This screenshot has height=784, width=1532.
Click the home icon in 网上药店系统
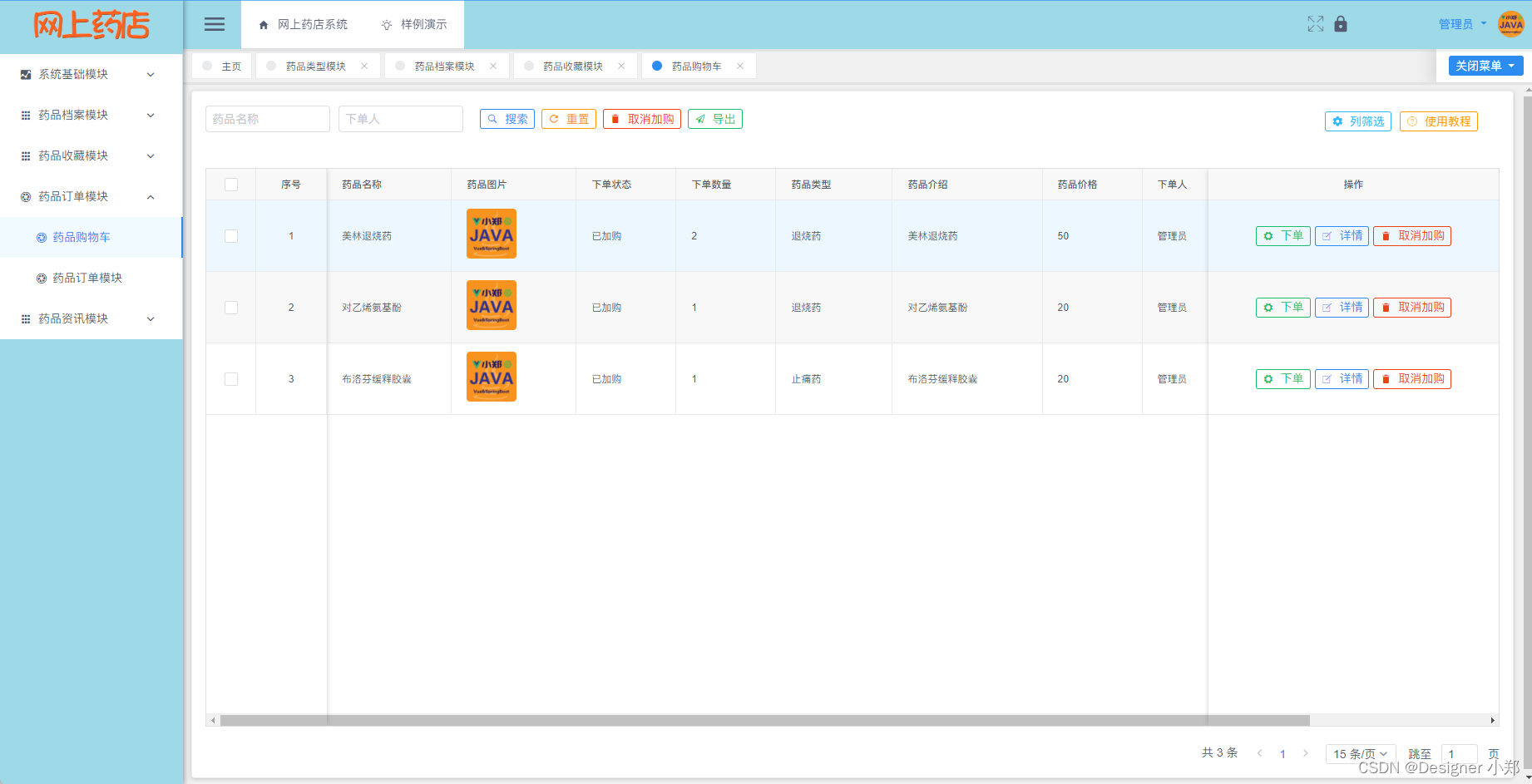pos(264,25)
